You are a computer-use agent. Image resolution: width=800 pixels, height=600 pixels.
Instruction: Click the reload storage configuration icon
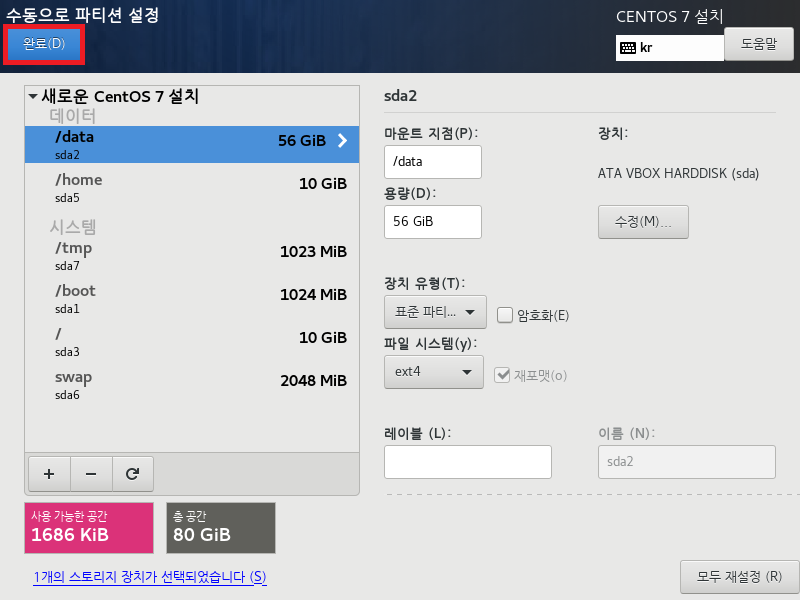tap(133, 474)
